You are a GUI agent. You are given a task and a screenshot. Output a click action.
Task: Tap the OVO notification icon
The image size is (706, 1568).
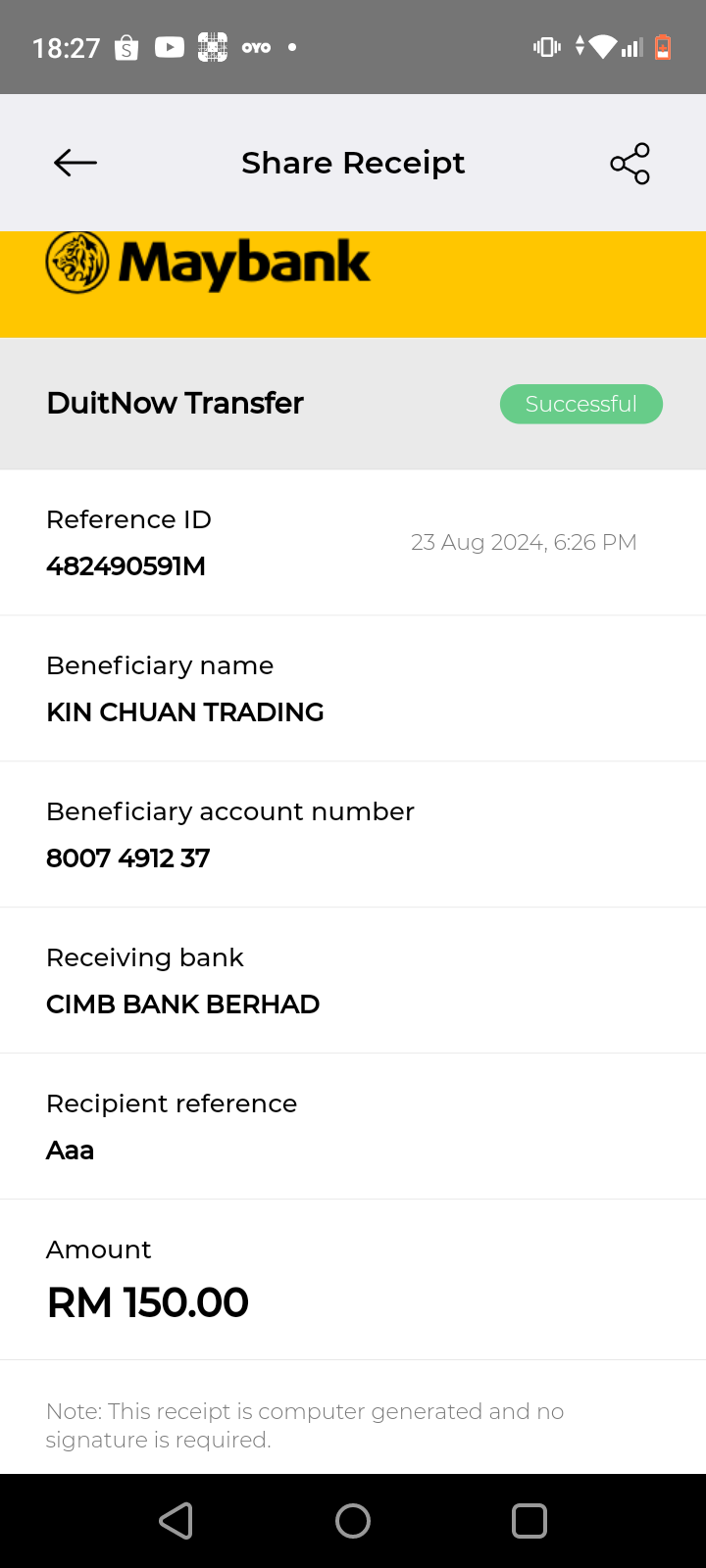256,47
